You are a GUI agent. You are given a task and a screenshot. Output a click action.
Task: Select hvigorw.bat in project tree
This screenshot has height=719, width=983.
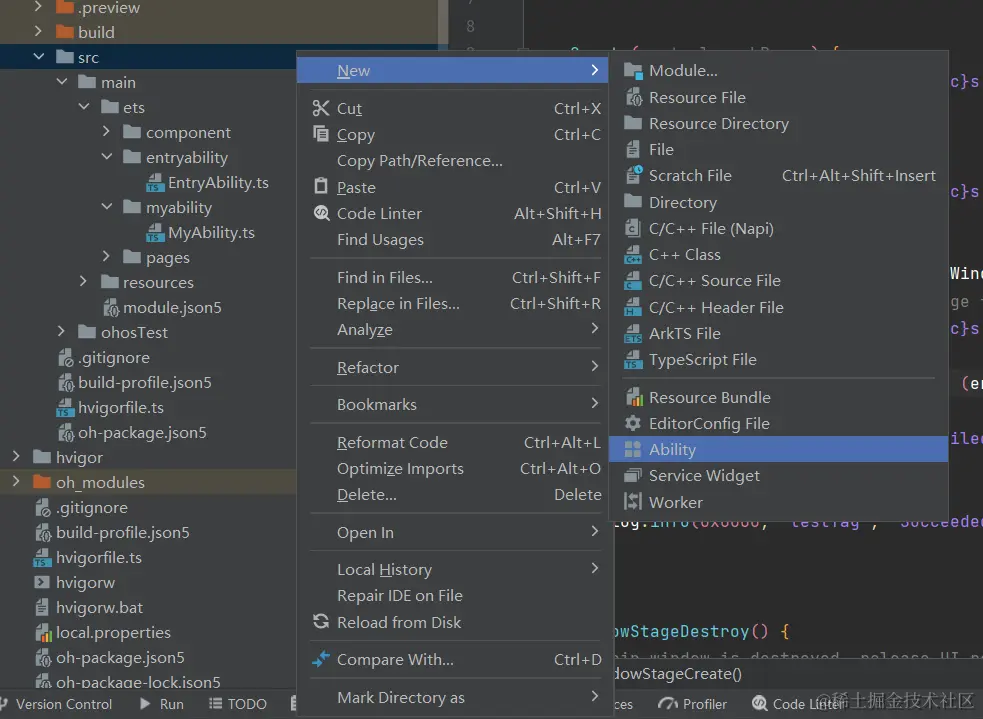pyautogui.click(x=99, y=607)
